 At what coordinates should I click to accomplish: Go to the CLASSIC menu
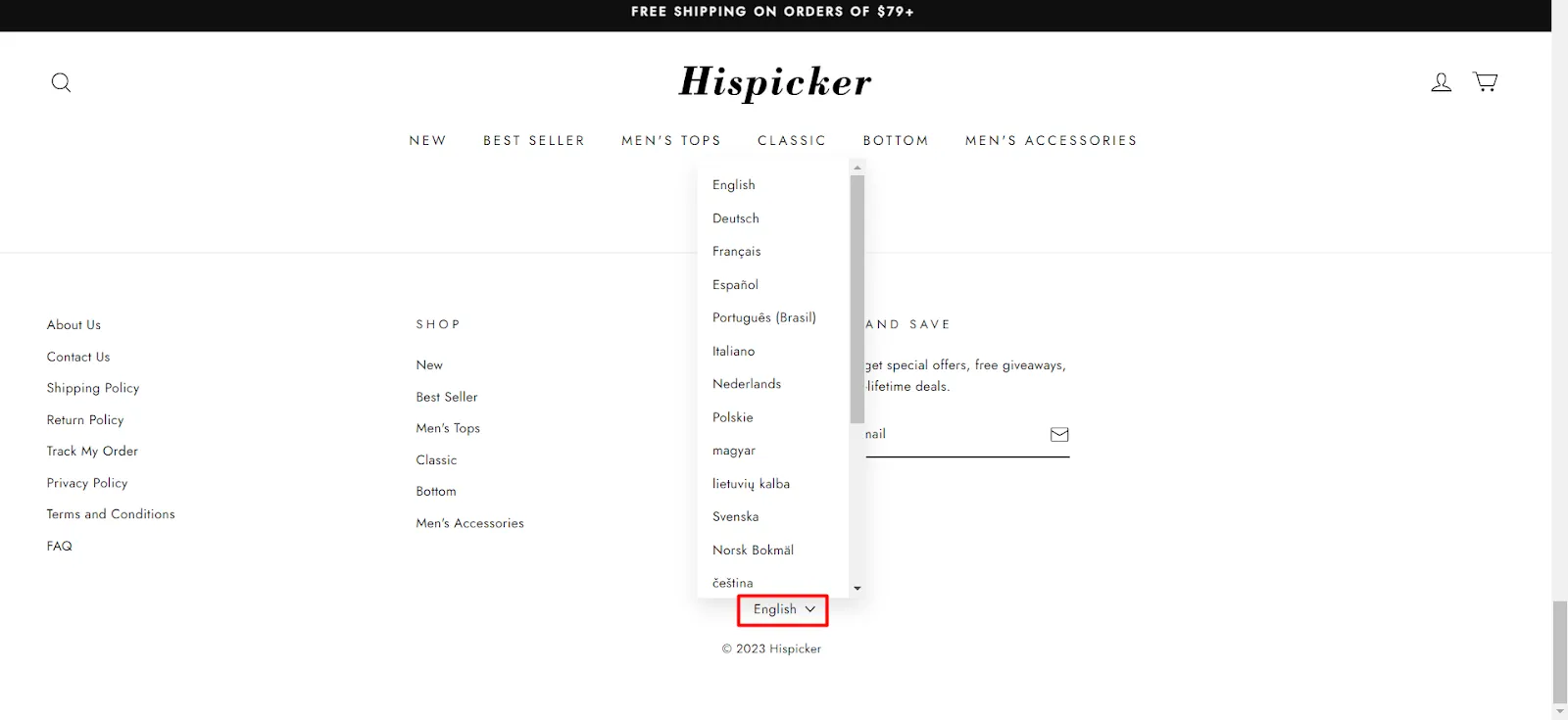click(792, 140)
